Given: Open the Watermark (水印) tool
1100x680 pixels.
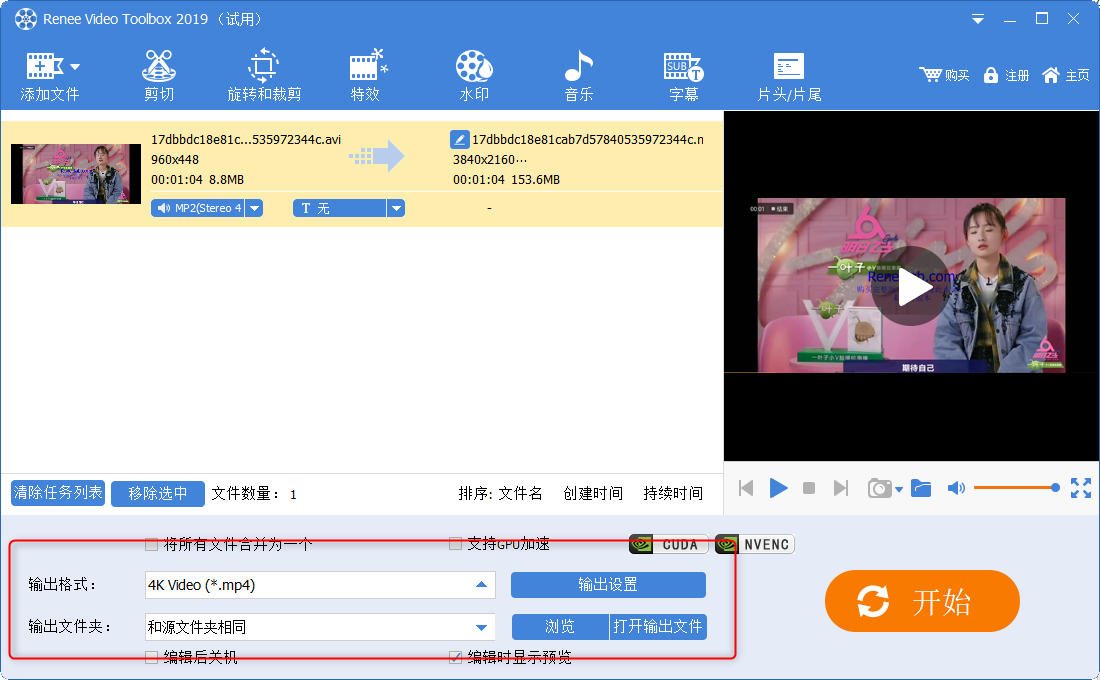Looking at the screenshot, I should tap(474, 75).
